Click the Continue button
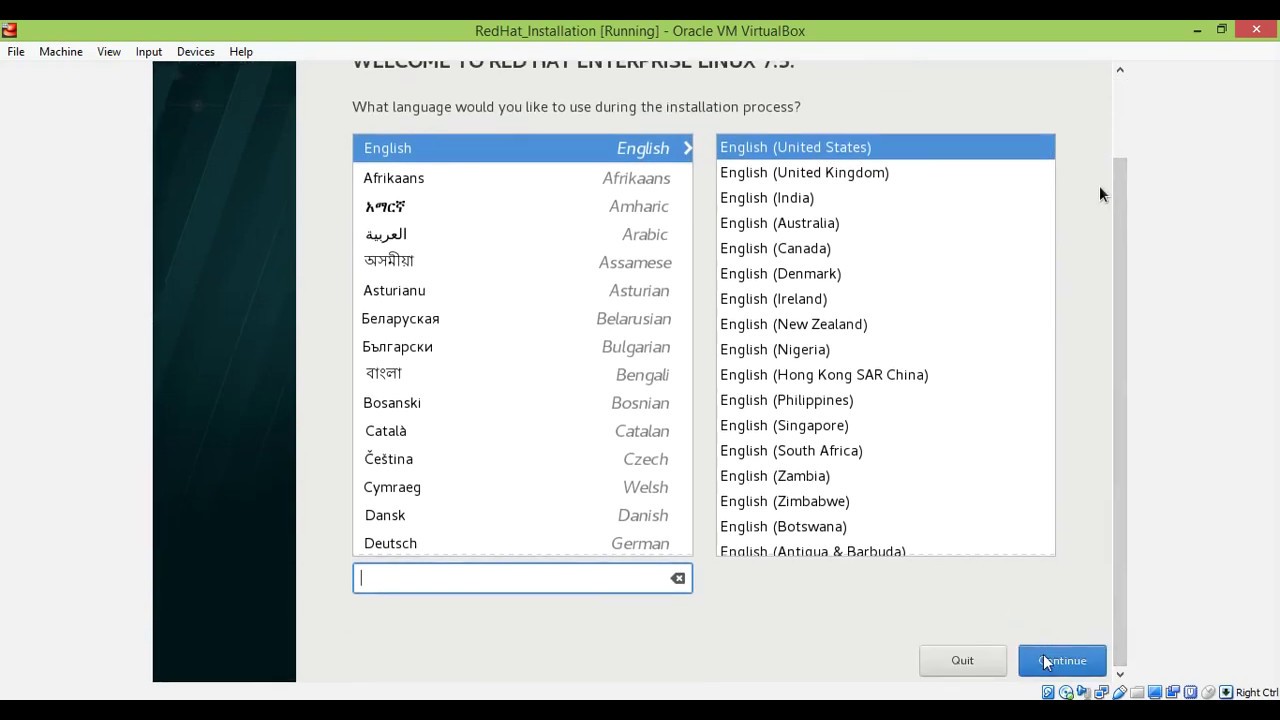 click(x=1062, y=660)
